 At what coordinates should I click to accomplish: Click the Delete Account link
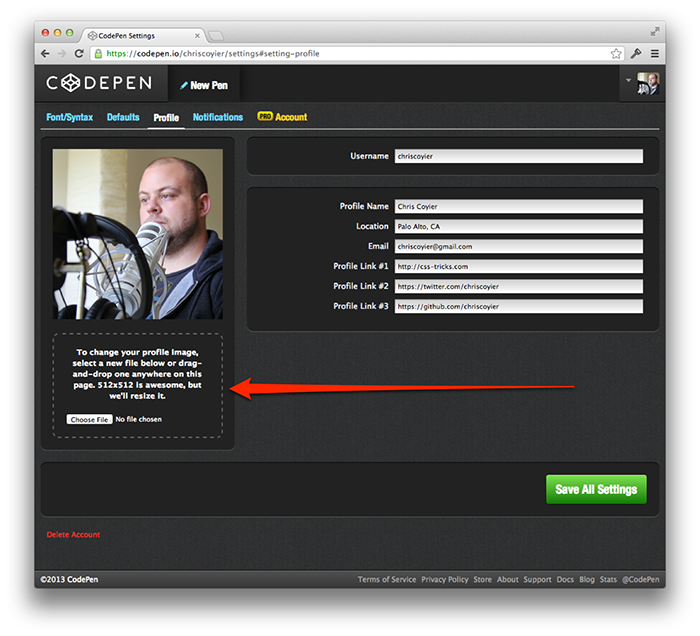point(73,534)
